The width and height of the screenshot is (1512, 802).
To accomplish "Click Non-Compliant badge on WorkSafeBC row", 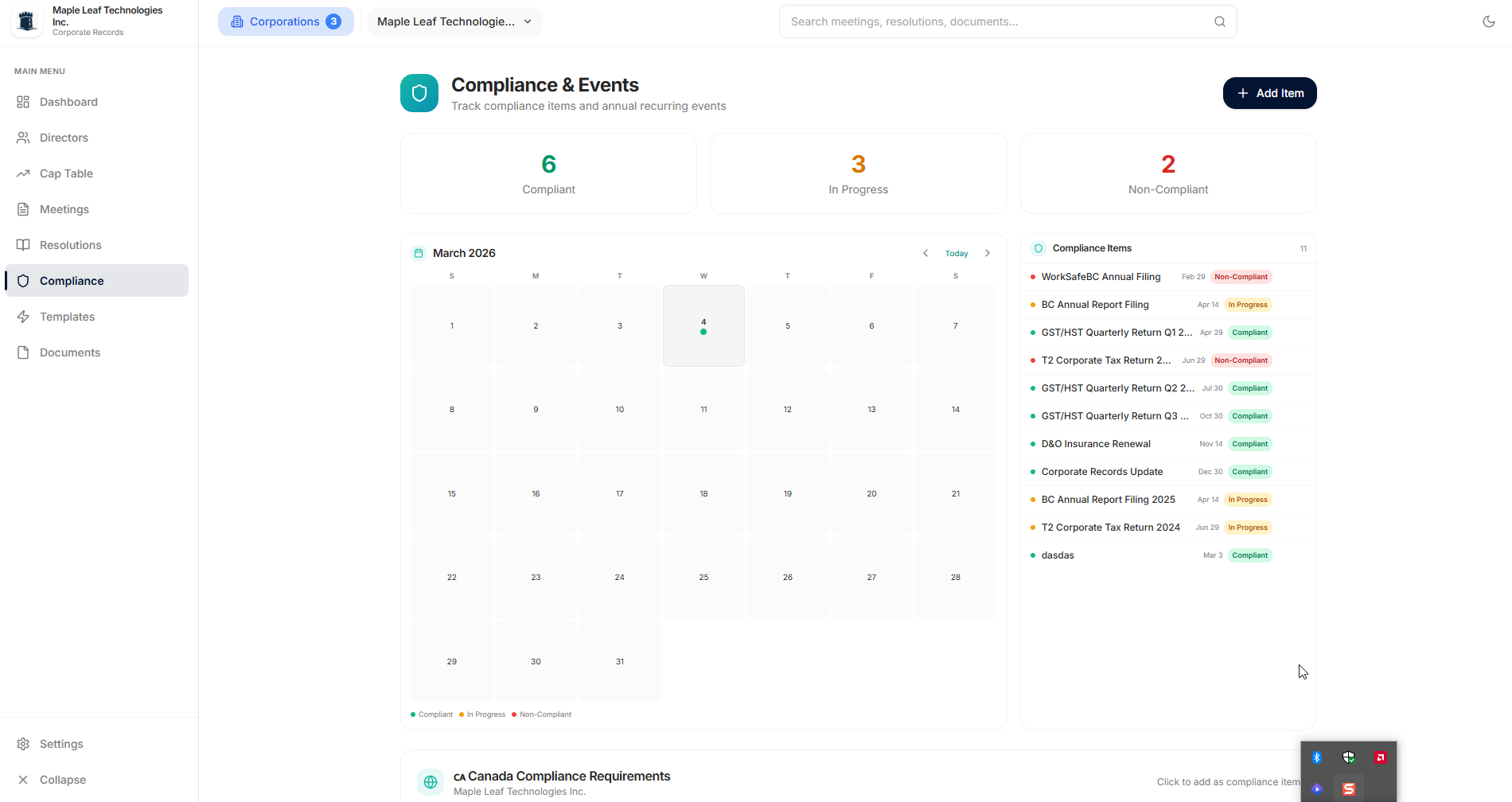I will point(1241,277).
